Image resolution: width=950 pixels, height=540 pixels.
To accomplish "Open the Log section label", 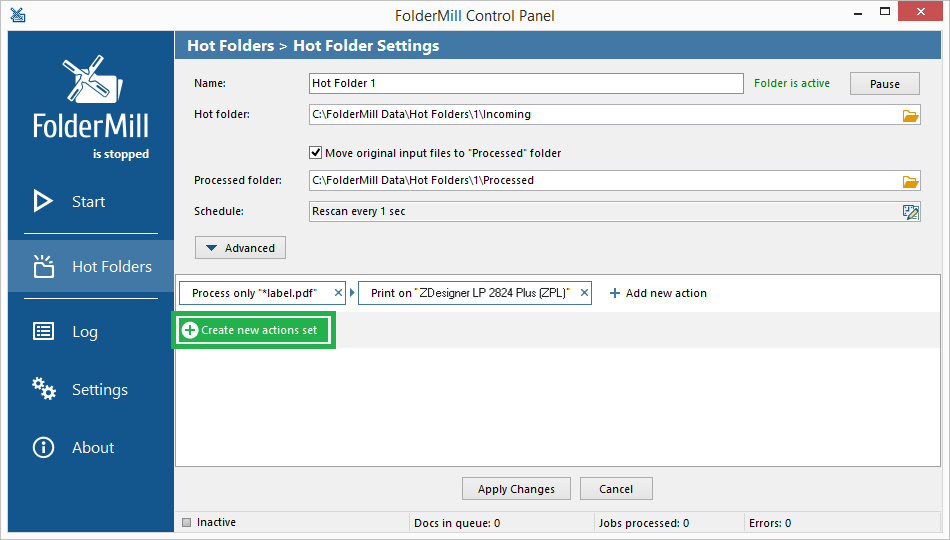I will (85, 332).
